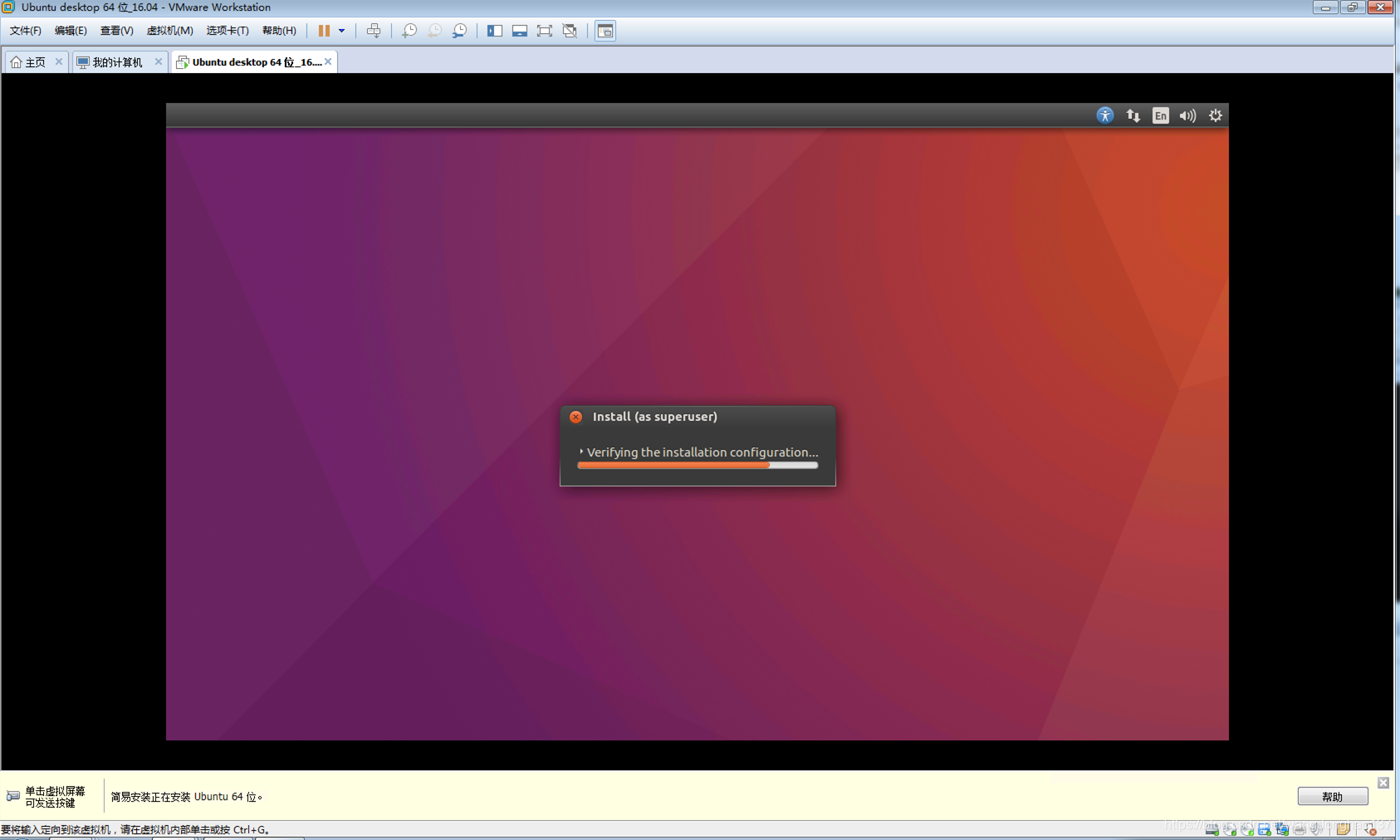1400x840 pixels.
Task: Toggle the thumbnail bar view
Action: pos(520,31)
